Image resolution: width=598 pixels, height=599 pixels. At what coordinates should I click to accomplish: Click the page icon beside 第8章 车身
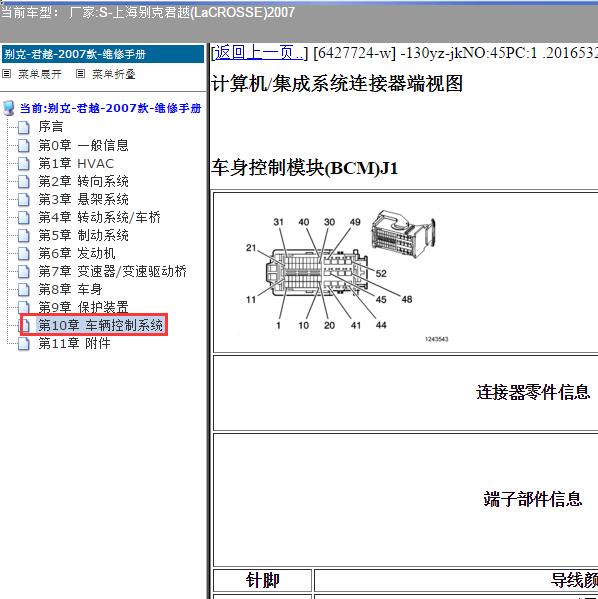24,290
